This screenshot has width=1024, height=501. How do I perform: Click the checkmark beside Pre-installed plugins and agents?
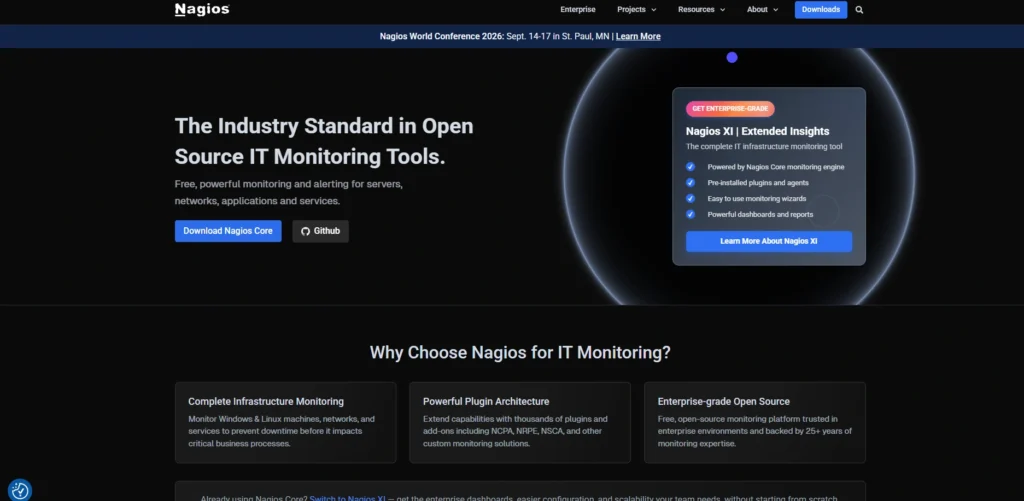pos(690,183)
